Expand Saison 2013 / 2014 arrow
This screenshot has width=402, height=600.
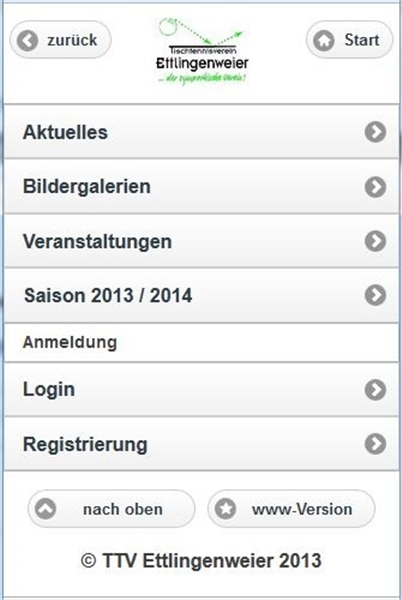[375, 295]
